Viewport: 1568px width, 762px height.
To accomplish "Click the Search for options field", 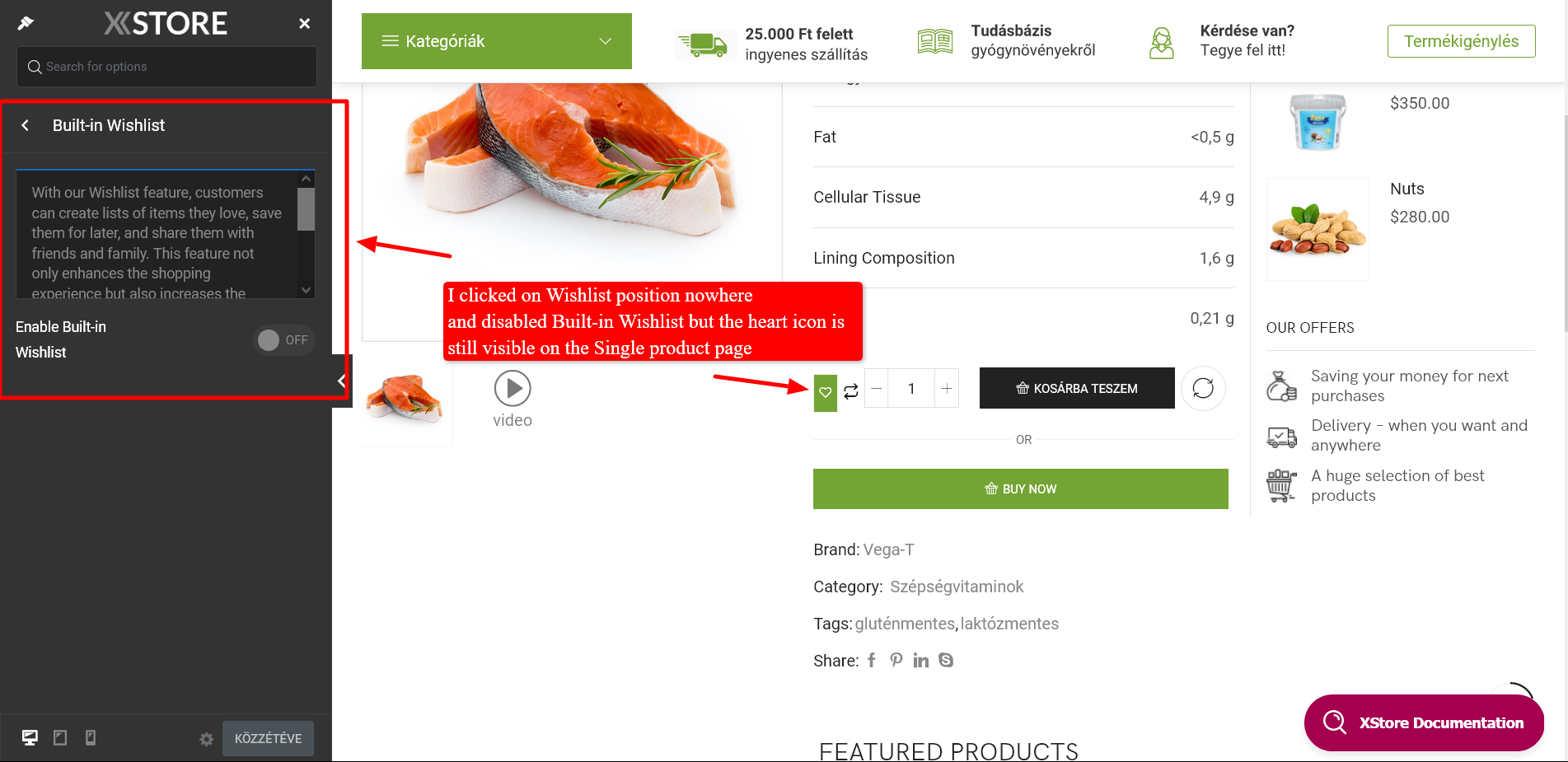I will (166, 67).
